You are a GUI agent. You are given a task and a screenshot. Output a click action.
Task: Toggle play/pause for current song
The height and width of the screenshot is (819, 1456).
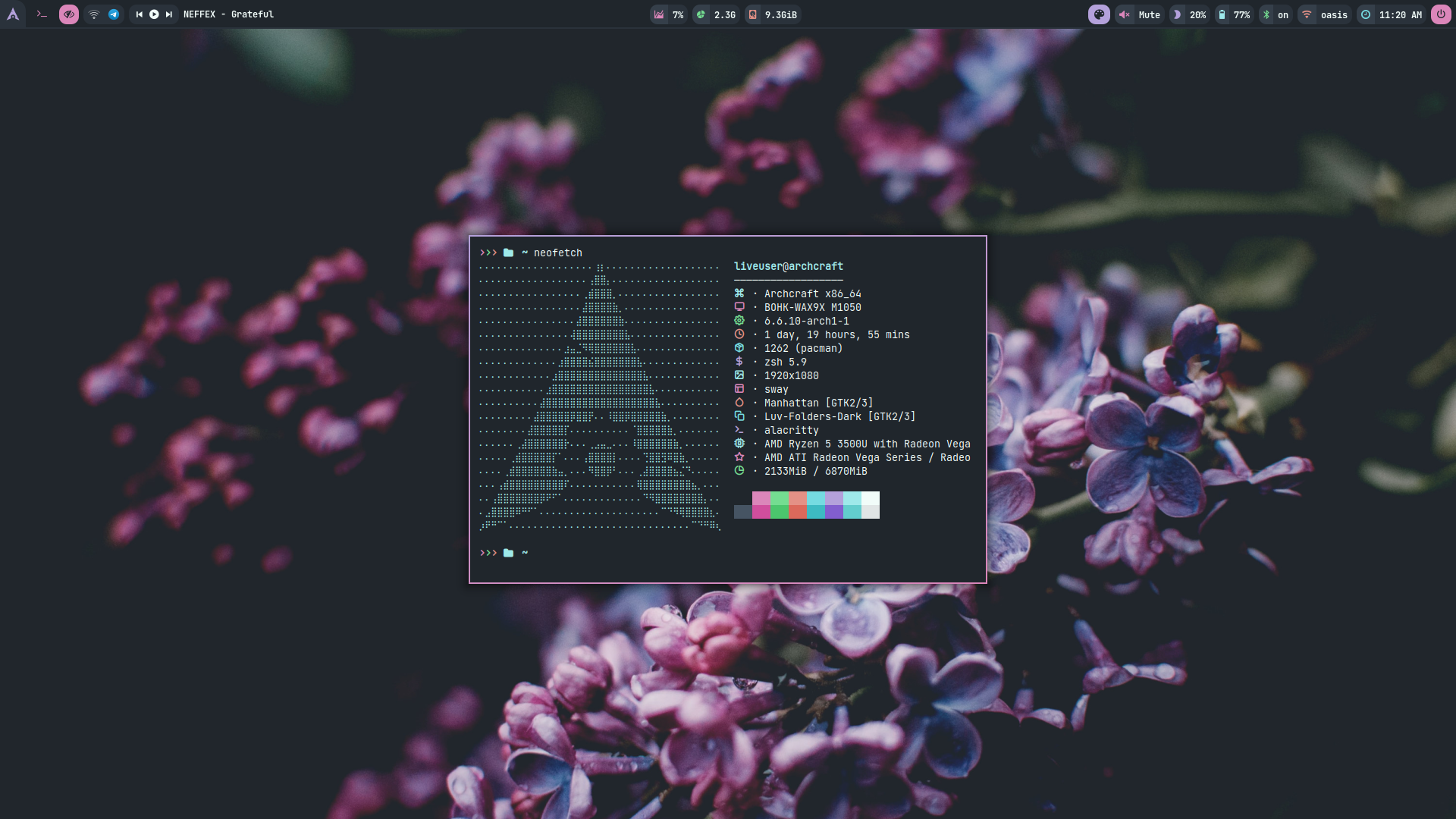tap(154, 14)
